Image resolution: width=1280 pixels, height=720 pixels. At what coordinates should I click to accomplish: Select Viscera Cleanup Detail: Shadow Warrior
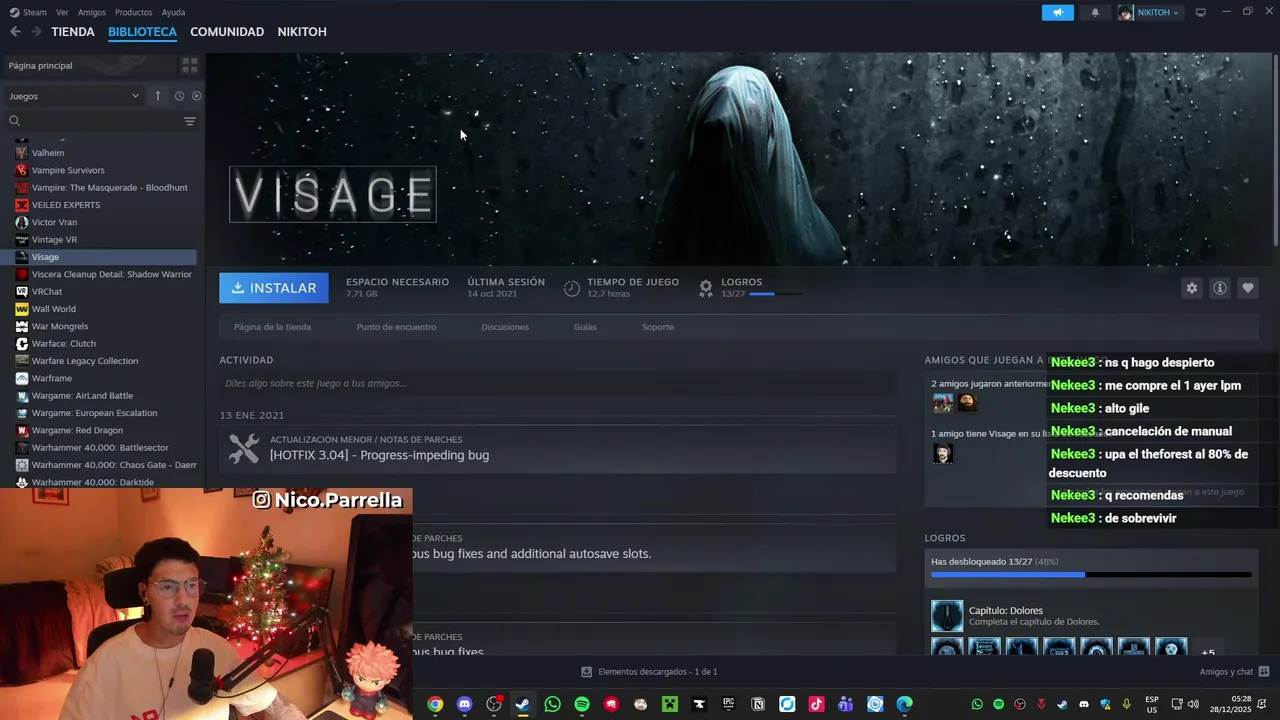pos(111,274)
